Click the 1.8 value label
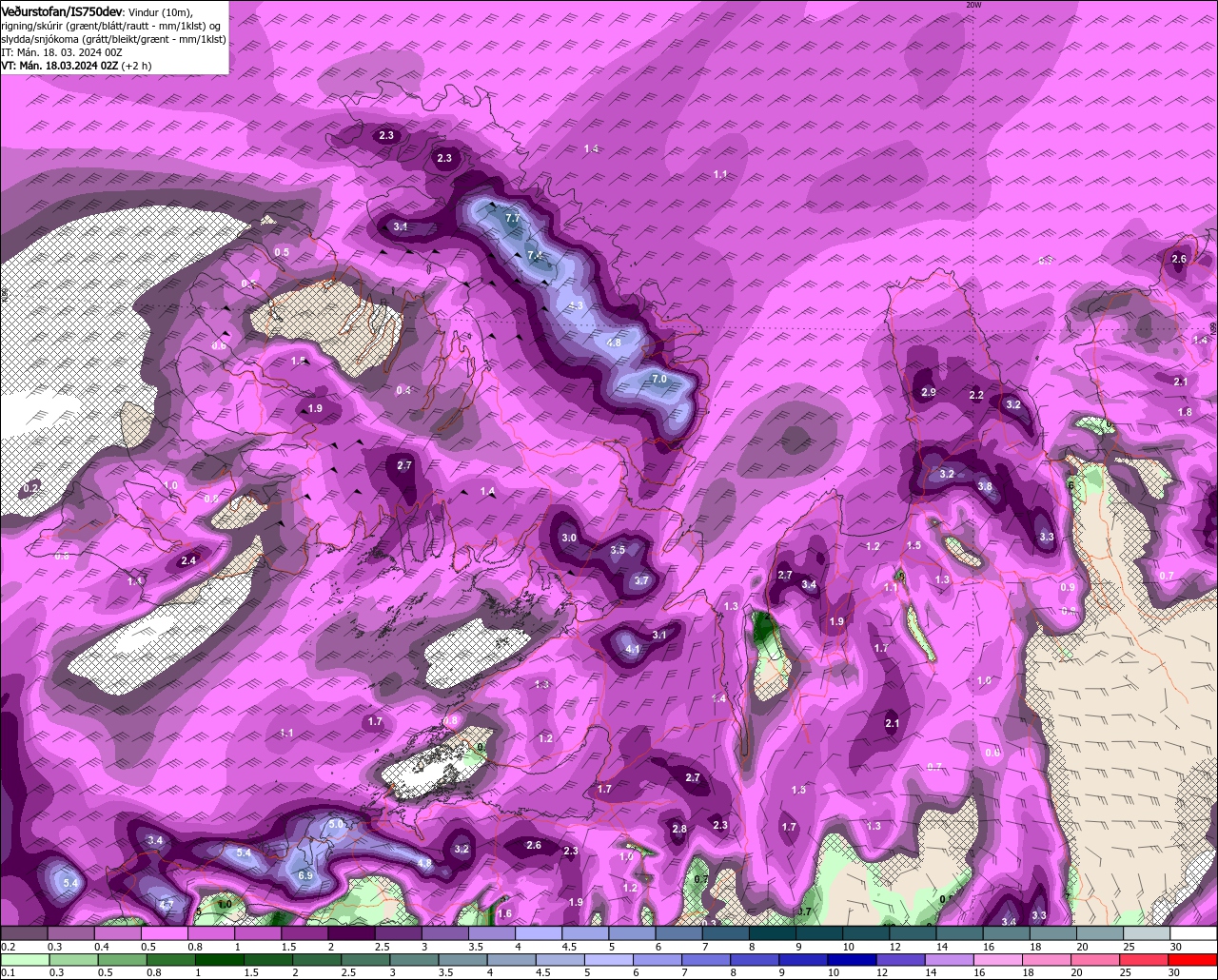The height and width of the screenshot is (980, 1218). pos(1185,412)
